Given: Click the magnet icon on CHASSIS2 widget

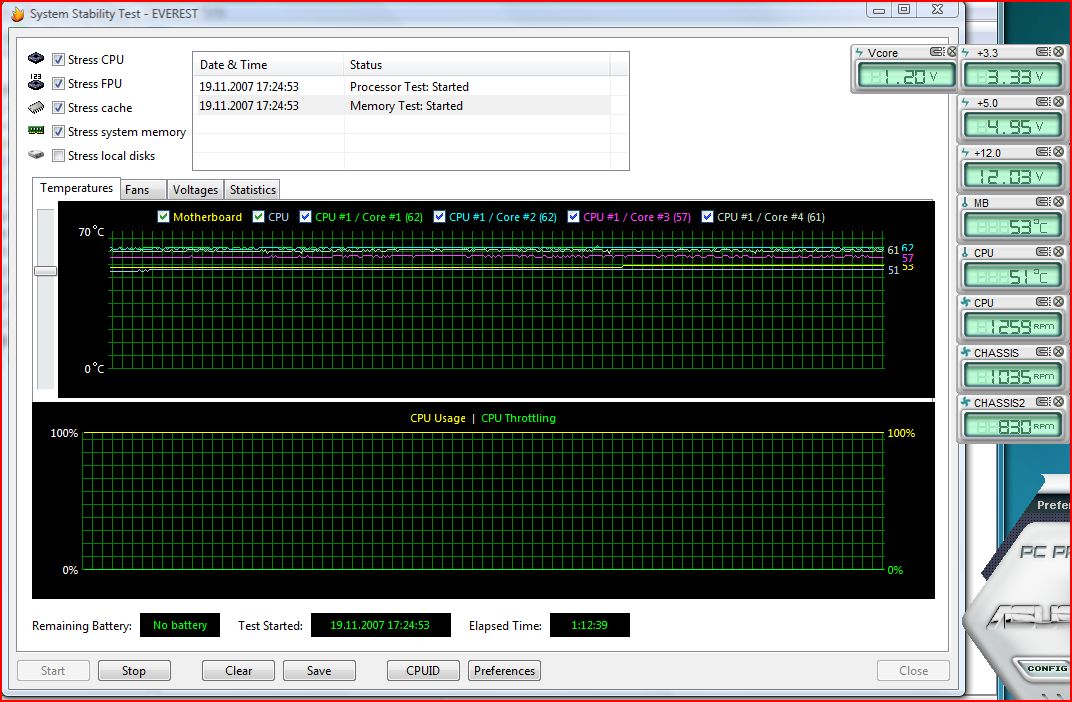Looking at the screenshot, I should click(1044, 402).
